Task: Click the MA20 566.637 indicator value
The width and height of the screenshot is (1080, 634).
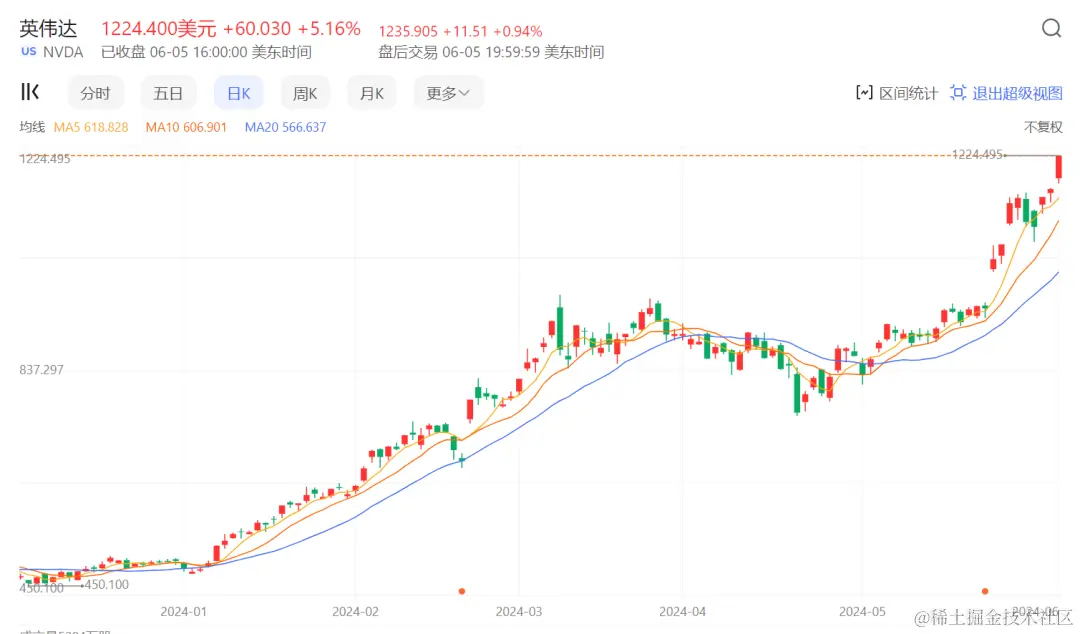Action: [285, 127]
